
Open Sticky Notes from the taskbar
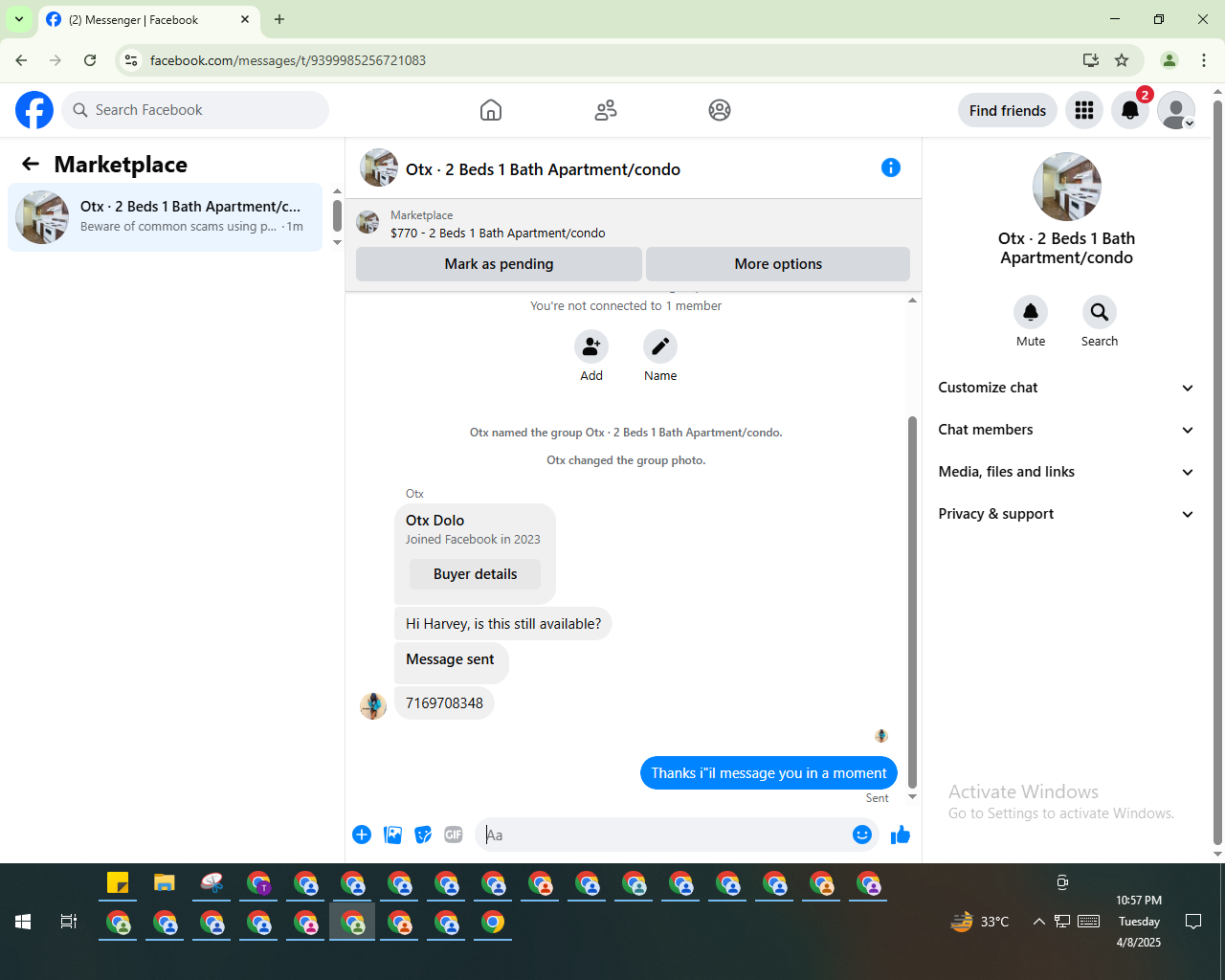coord(118,882)
